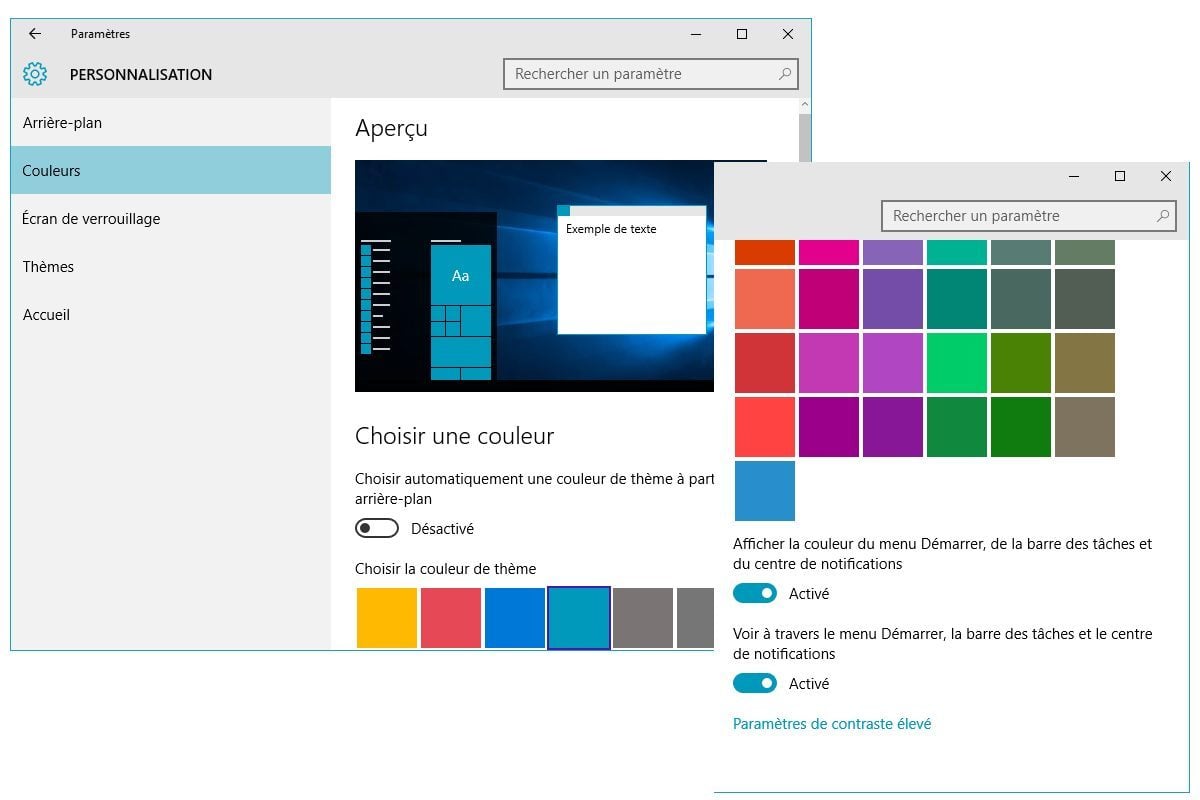Click the desktop preview thumbnail under Aperçu

(535, 275)
